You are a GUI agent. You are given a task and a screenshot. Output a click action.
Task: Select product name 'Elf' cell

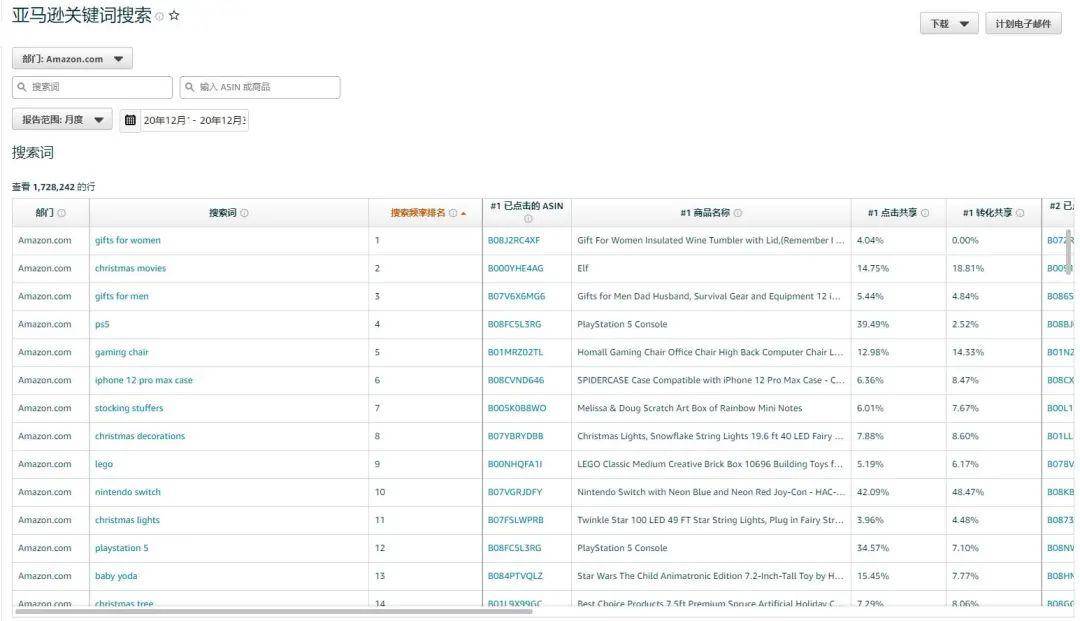coord(583,269)
